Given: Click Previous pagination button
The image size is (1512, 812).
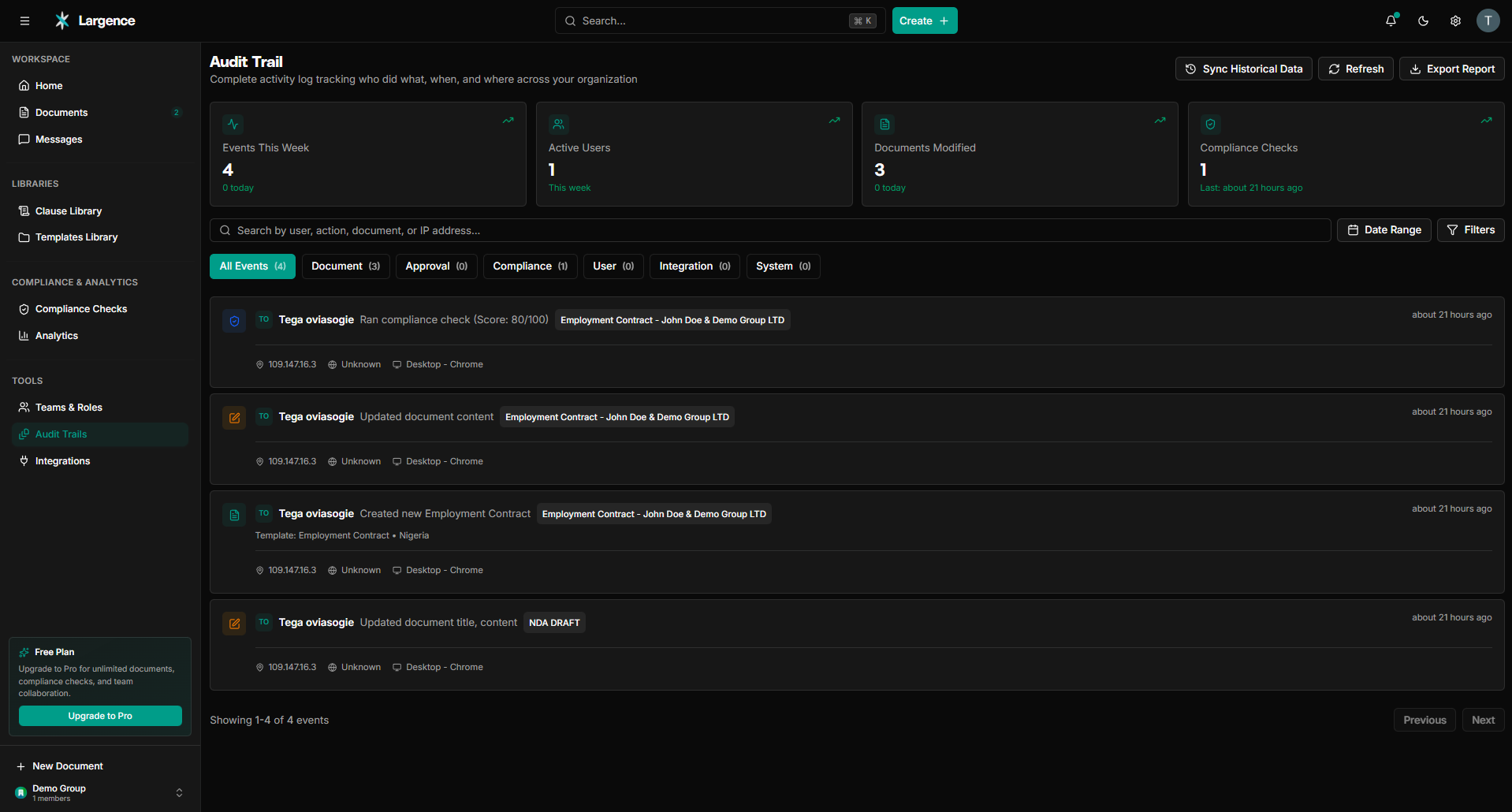Looking at the screenshot, I should (1424, 720).
